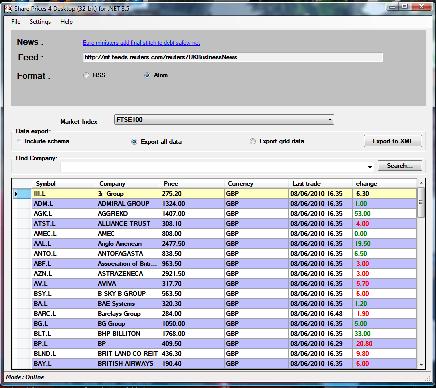Open the Help menu
This screenshot has width=436, height=388.
(x=67, y=22)
